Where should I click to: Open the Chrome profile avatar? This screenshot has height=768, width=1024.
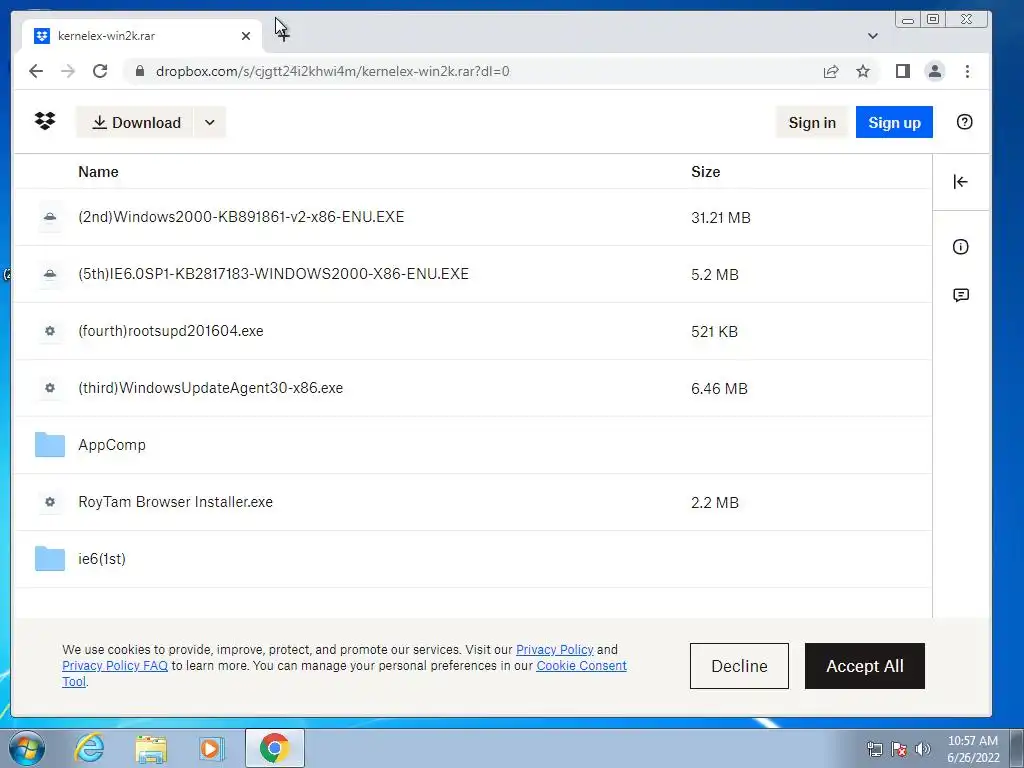(x=935, y=71)
